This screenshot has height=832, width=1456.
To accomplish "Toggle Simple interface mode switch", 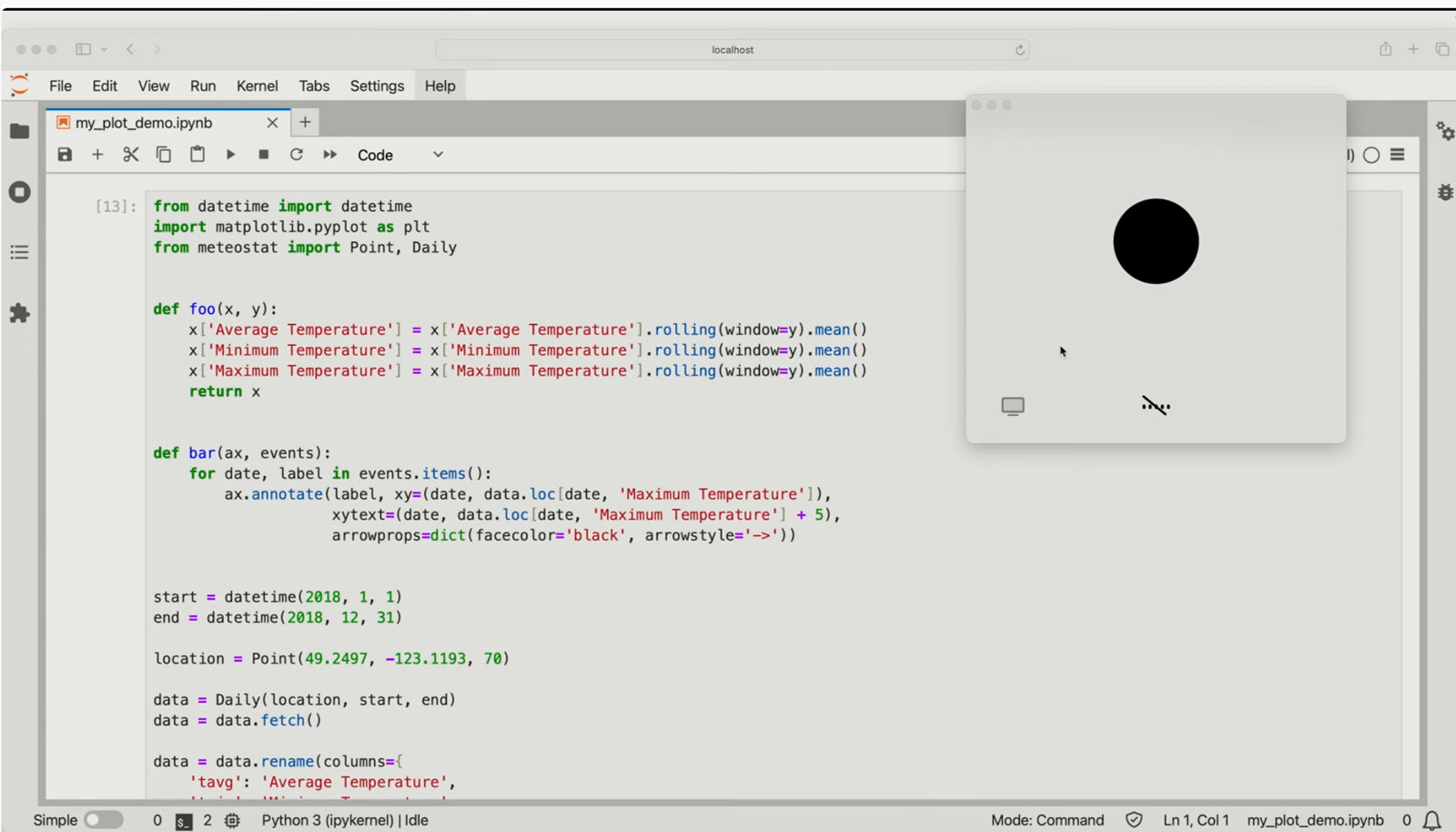I will point(104,820).
